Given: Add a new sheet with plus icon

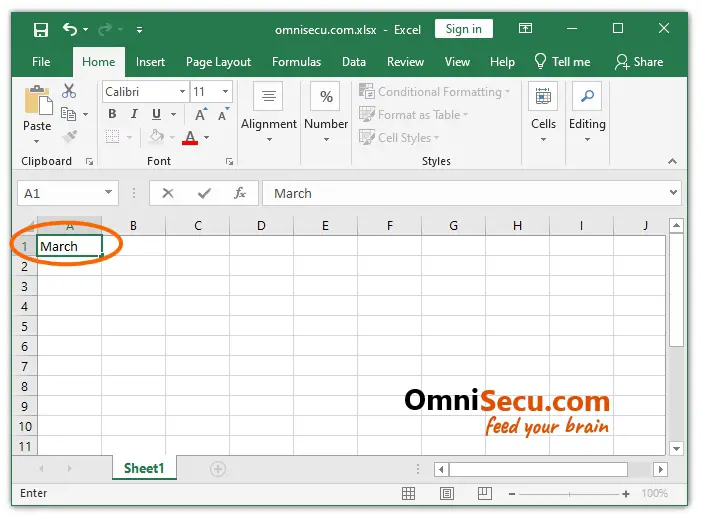Looking at the screenshot, I should pos(218,469).
